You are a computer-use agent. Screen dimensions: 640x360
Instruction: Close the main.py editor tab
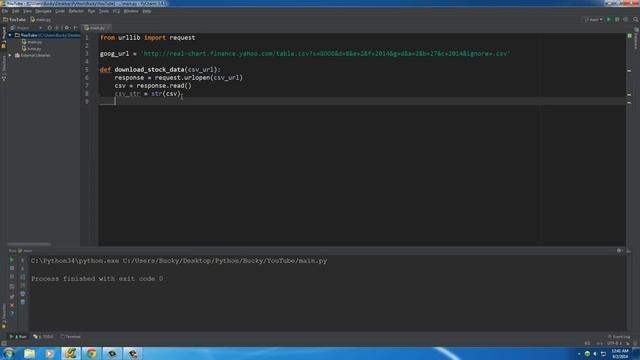(x=108, y=28)
